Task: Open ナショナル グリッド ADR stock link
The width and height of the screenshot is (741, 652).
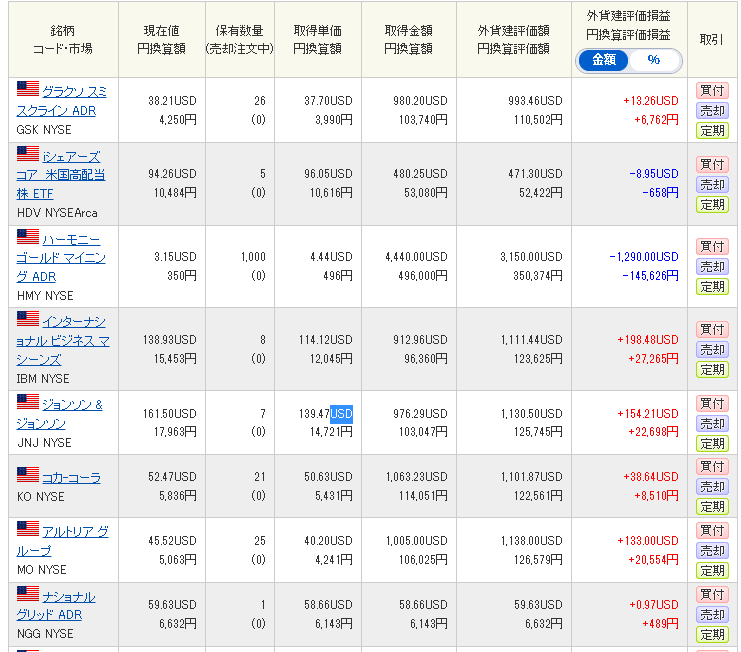Action: [56, 606]
